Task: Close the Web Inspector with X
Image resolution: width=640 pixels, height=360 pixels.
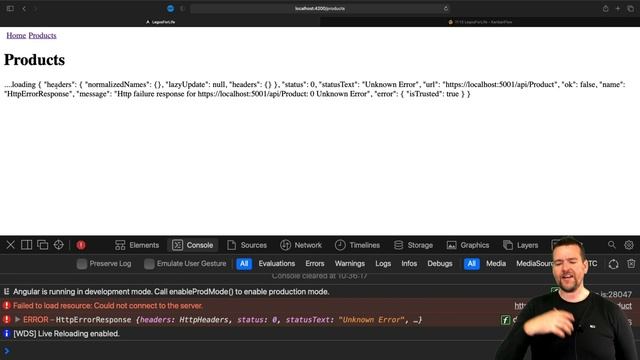Action: click(x=11, y=245)
